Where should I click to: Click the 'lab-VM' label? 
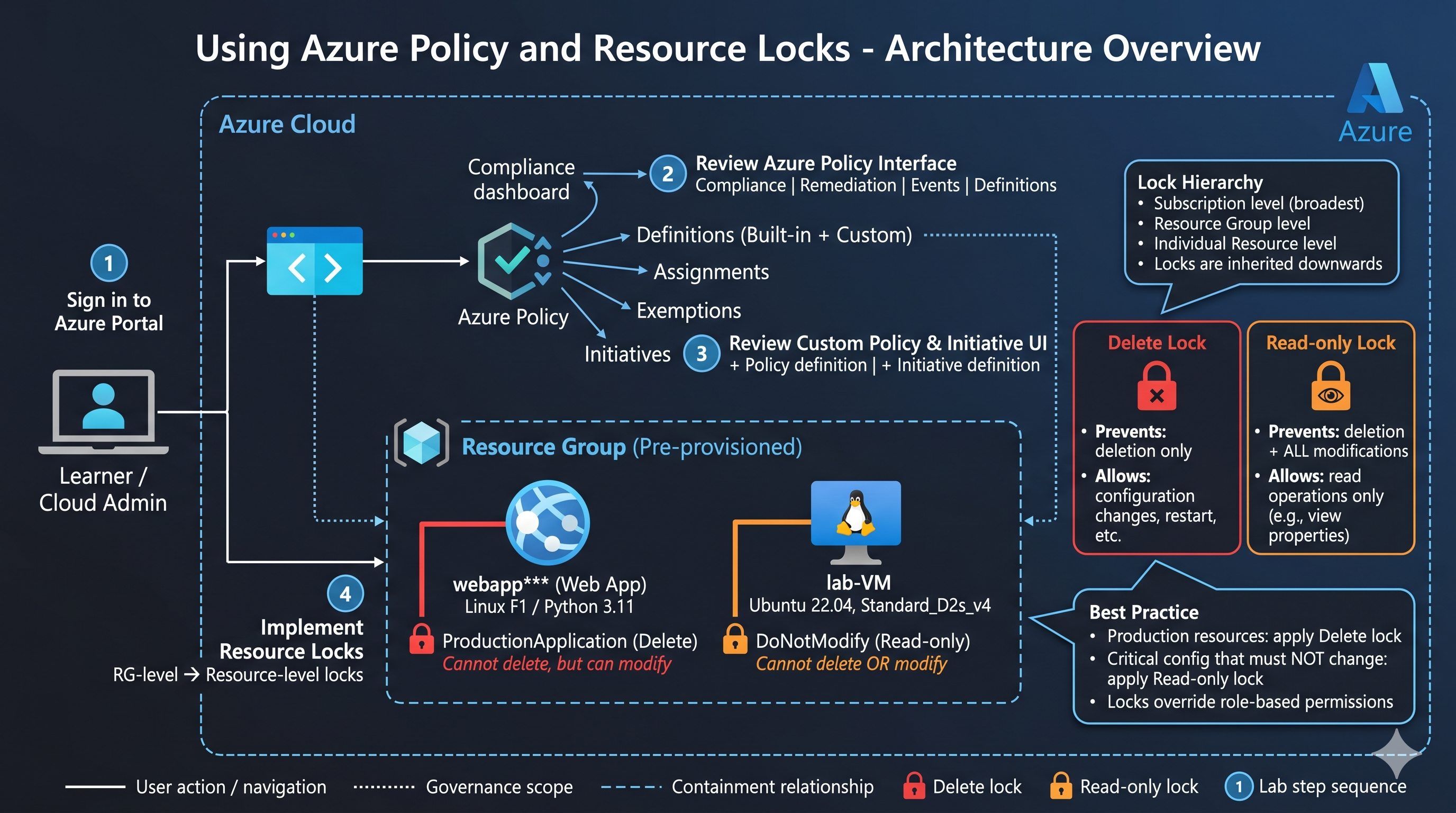859,582
